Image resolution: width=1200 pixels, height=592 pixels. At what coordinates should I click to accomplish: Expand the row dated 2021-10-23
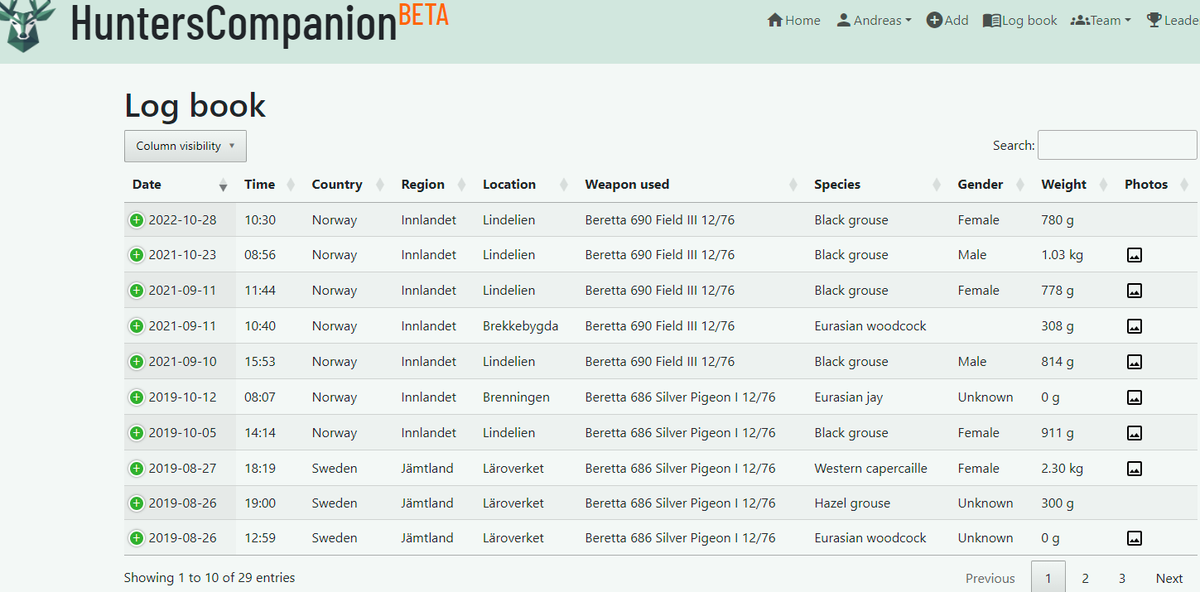(136, 255)
